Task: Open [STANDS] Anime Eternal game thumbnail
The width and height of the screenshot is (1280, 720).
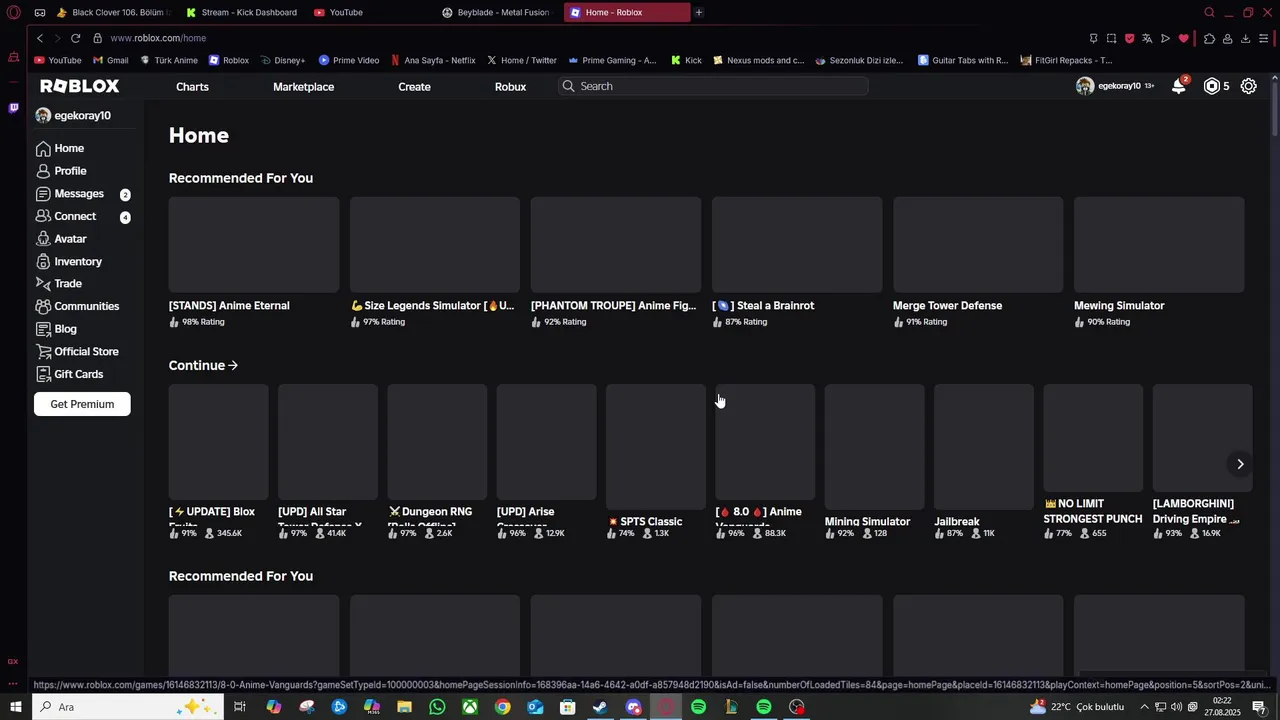Action: 254,245
